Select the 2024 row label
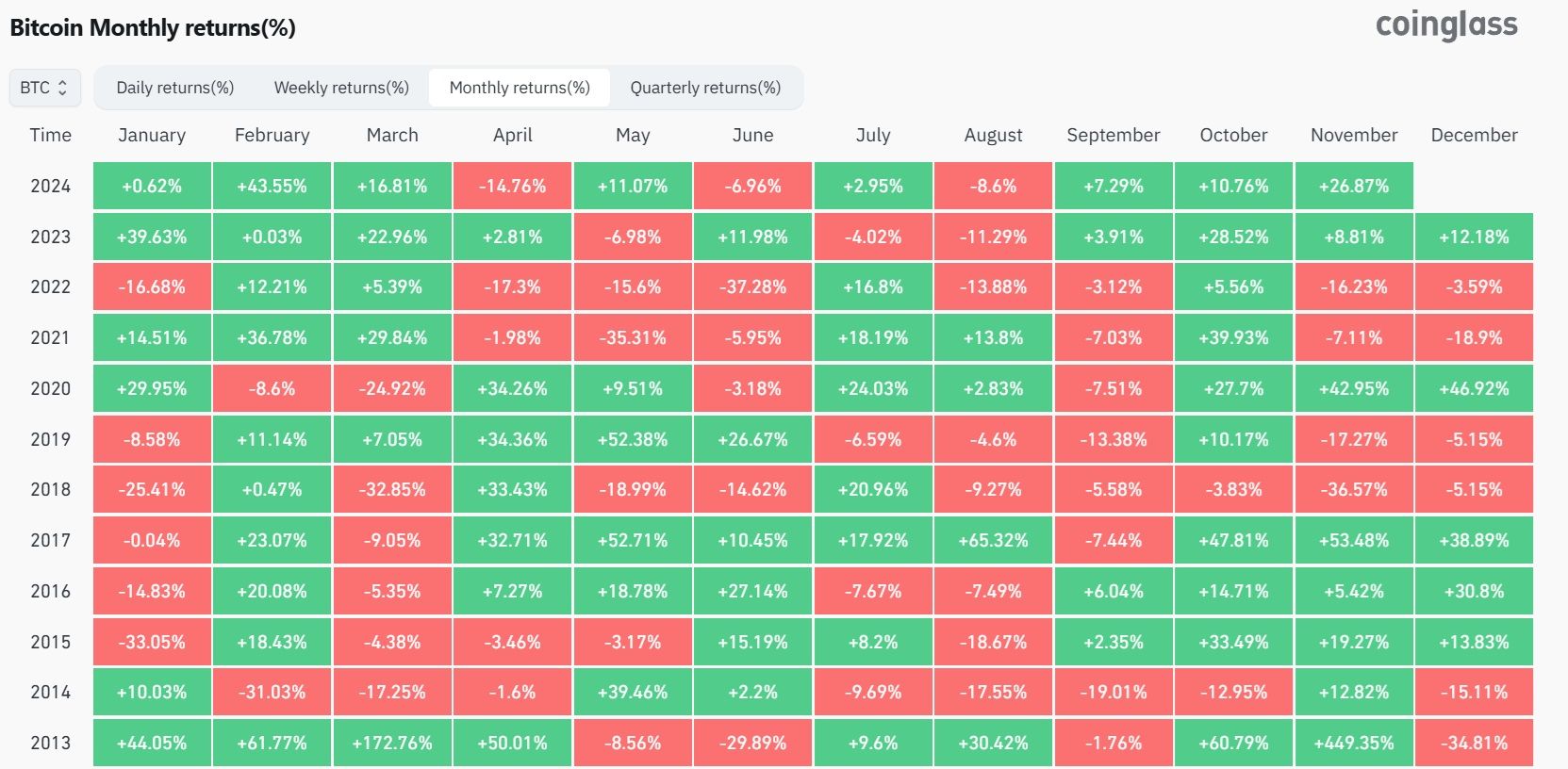Screen dimensions: 1568x769 (x=50, y=186)
